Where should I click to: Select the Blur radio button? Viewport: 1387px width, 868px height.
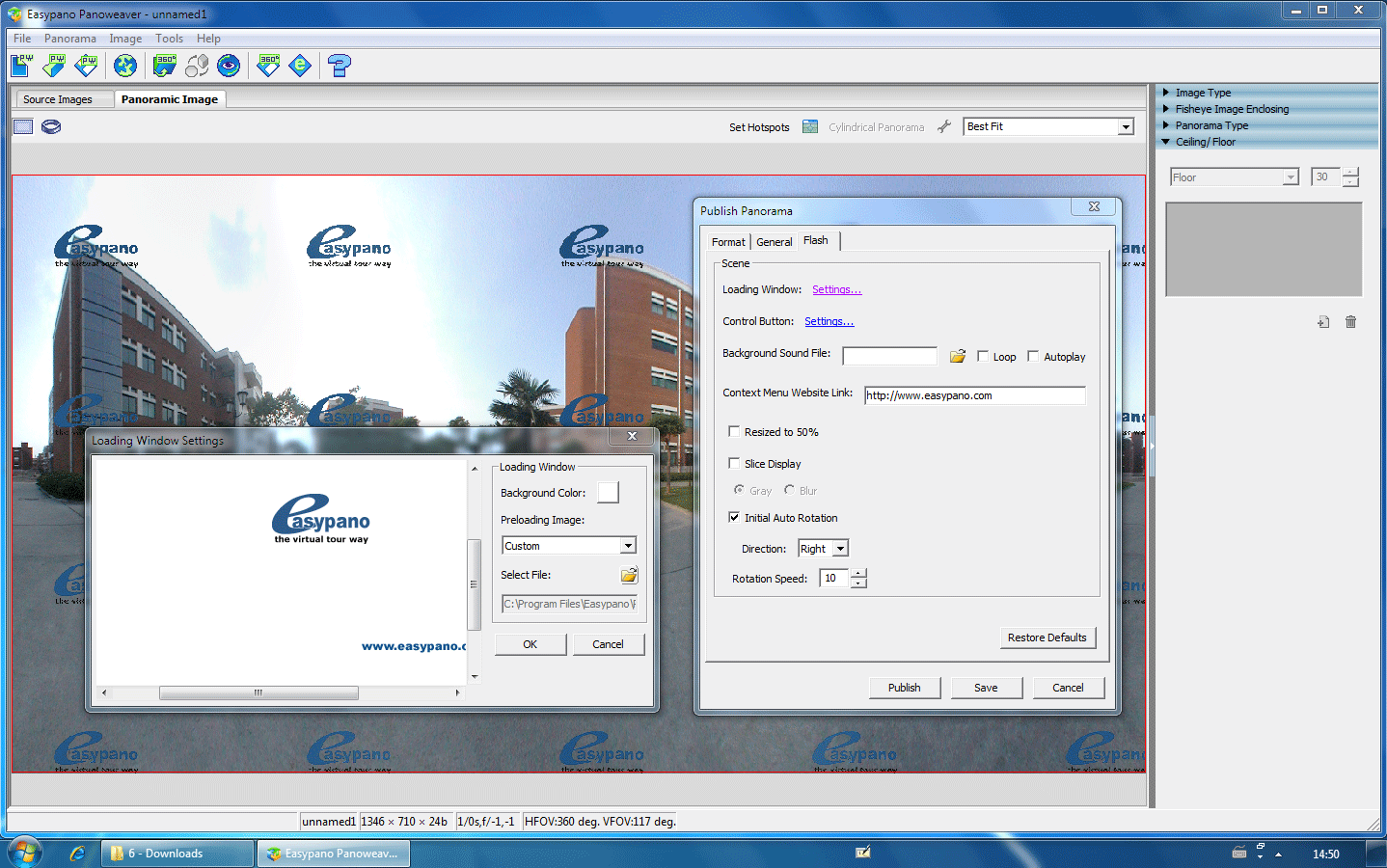pyautogui.click(x=789, y=490)
